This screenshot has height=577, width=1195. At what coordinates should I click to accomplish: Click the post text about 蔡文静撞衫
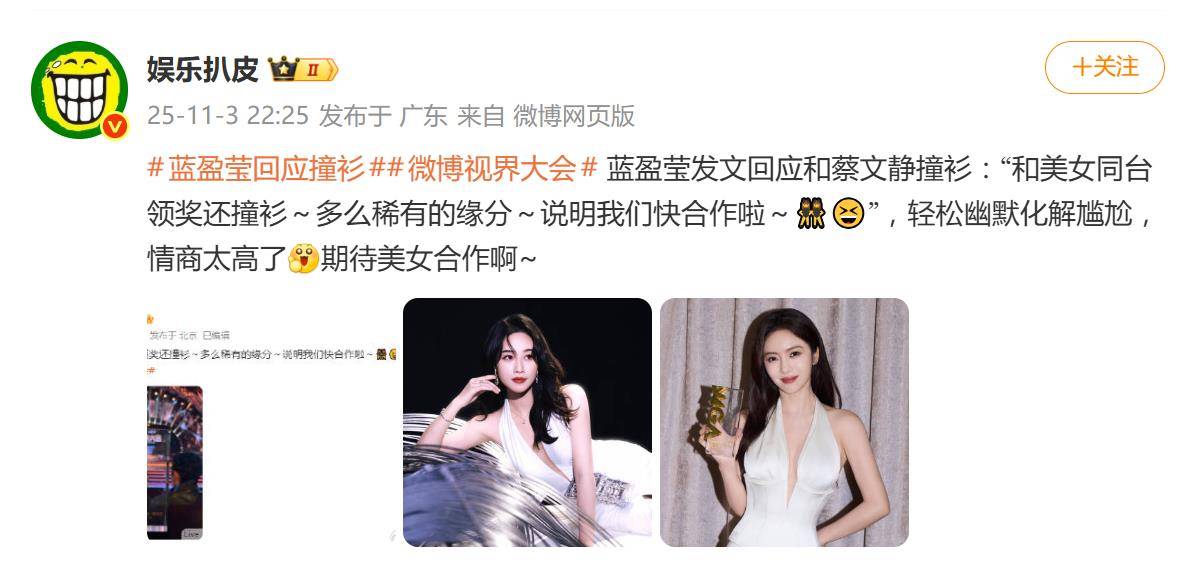(x=649, y=214)
